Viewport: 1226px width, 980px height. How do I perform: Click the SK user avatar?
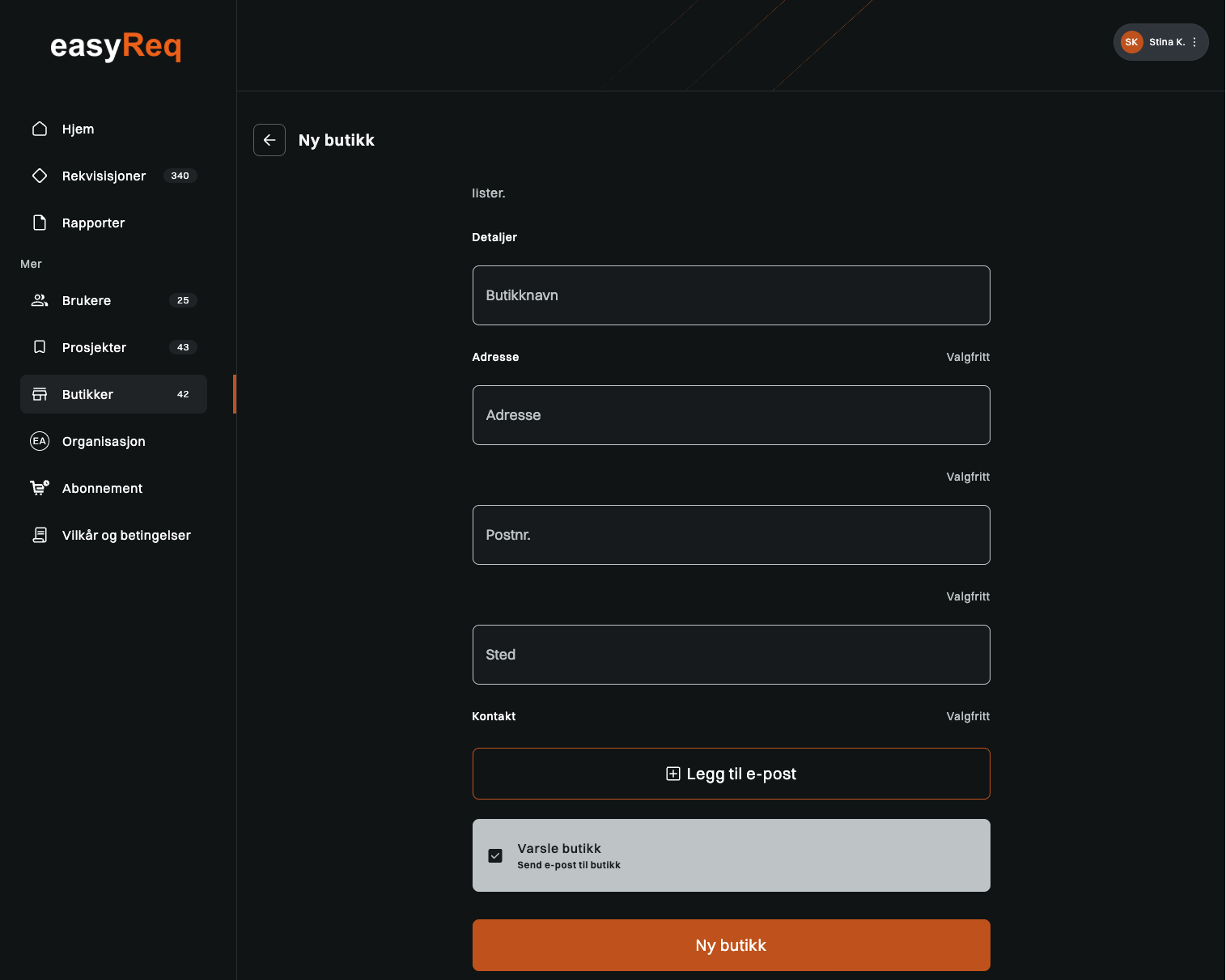[1131, 42]
